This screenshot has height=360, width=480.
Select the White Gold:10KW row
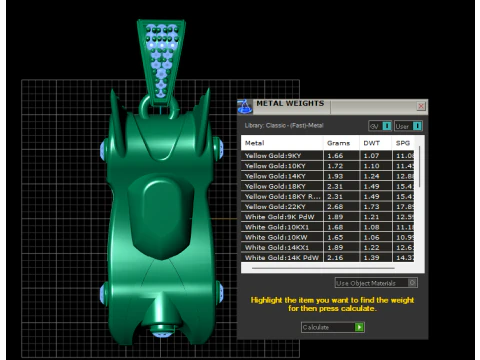(327, 237)
